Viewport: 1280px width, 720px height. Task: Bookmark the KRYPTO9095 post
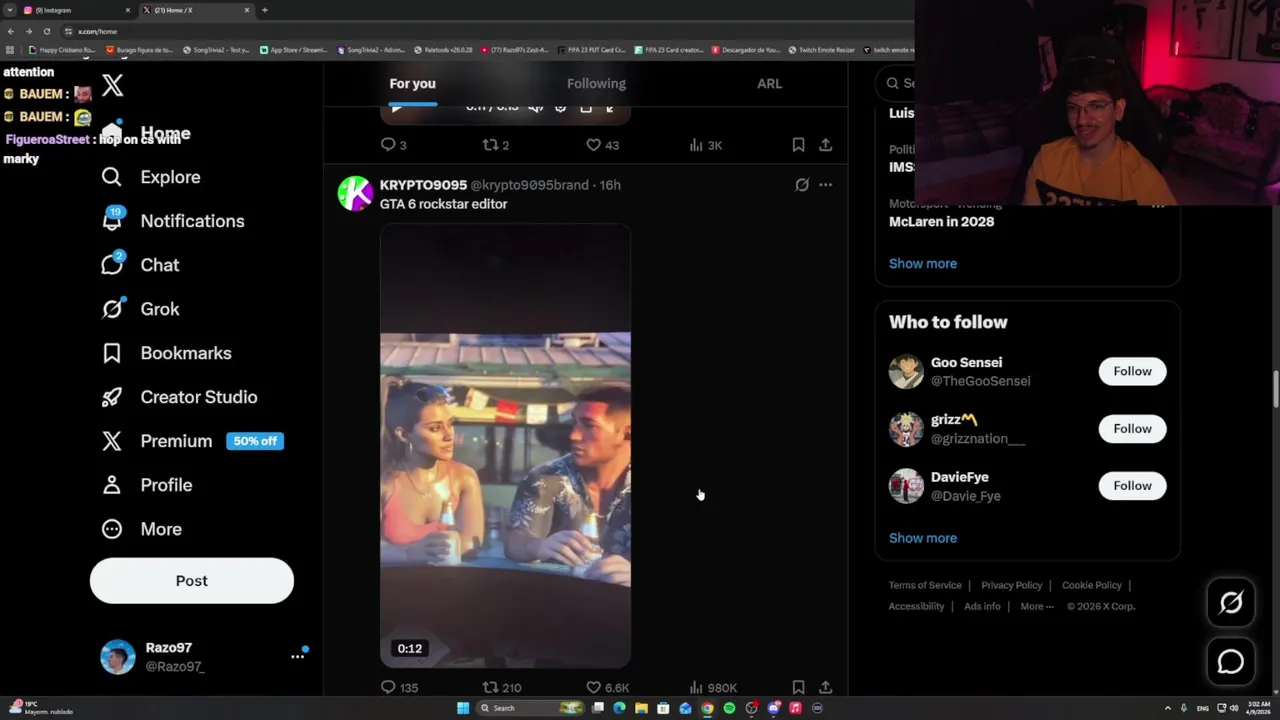pos(798,687)
